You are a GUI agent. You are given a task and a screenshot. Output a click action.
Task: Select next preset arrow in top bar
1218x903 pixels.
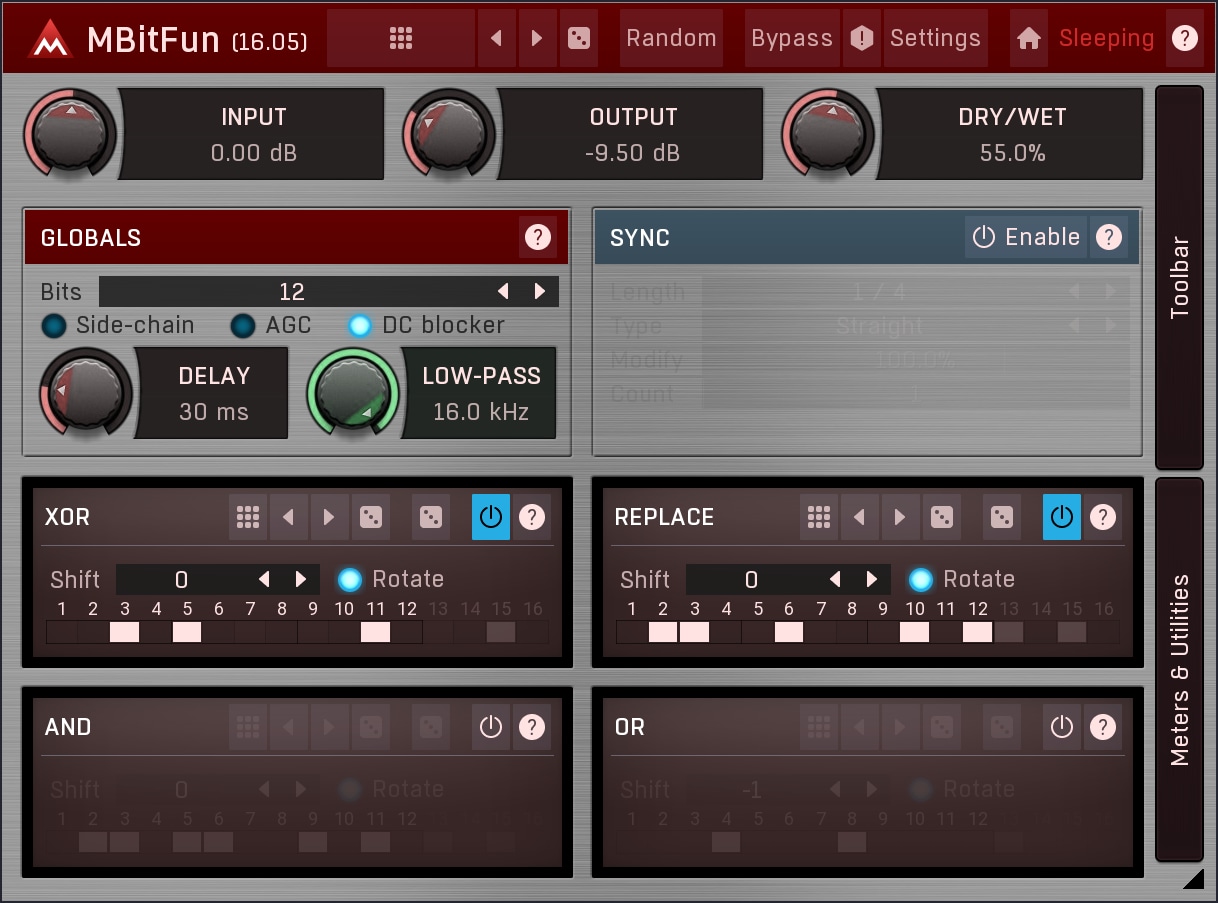[537, 39]
